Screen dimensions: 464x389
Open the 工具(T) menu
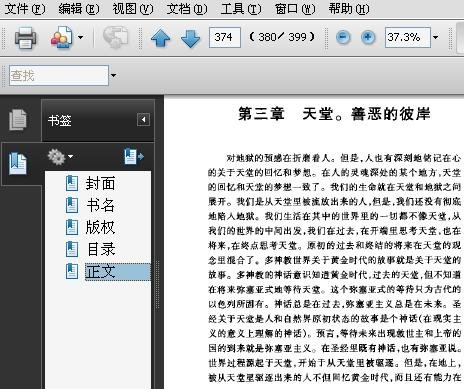tap(241, 9)
